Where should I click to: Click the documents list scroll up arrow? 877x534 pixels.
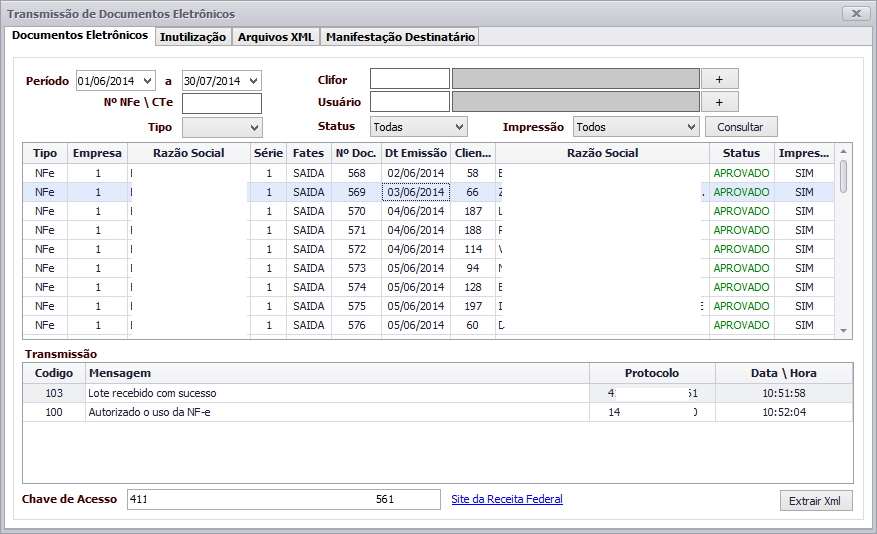click(843, 152)
